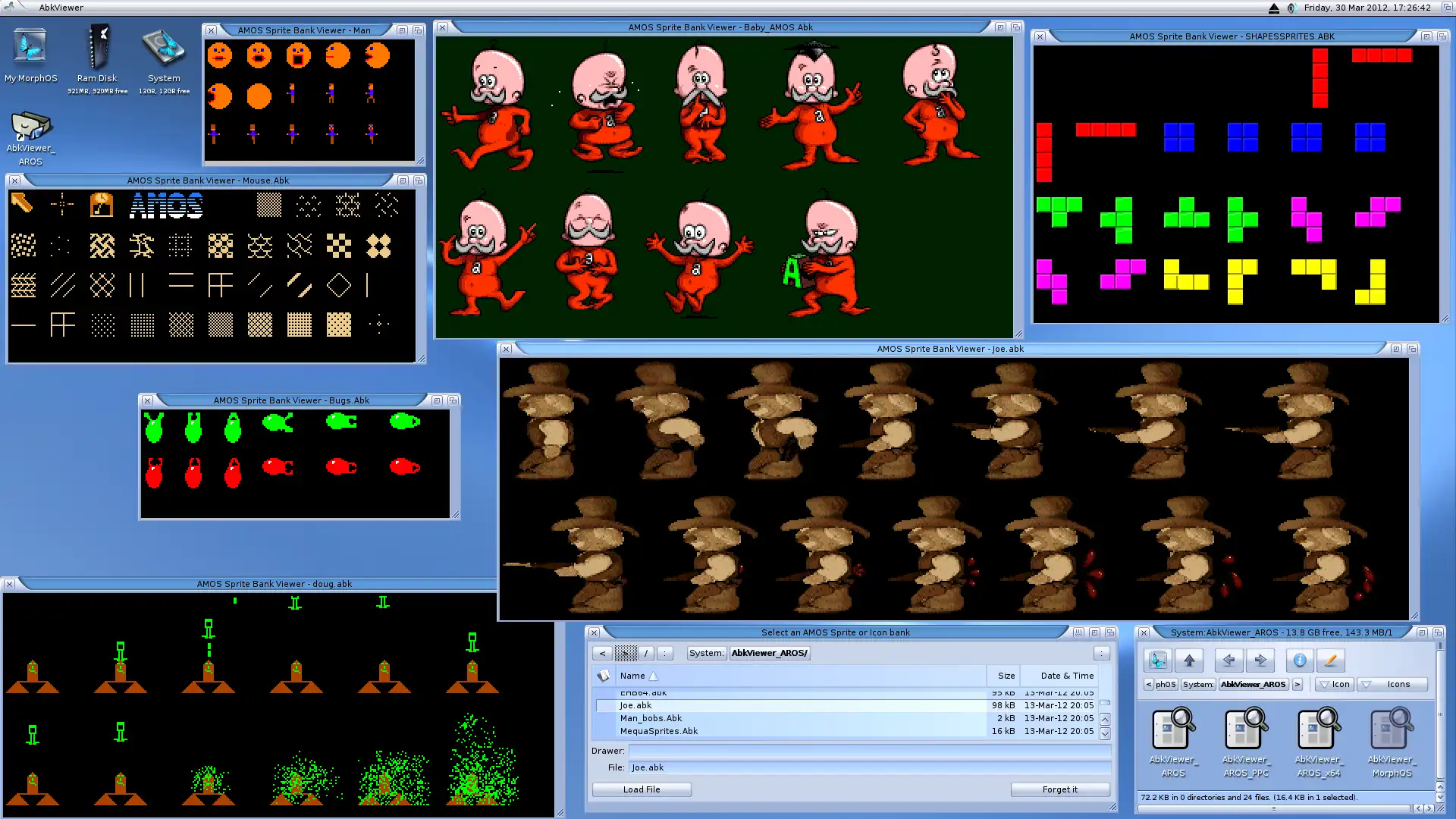Click the Drawer input field

coord(870,751)
